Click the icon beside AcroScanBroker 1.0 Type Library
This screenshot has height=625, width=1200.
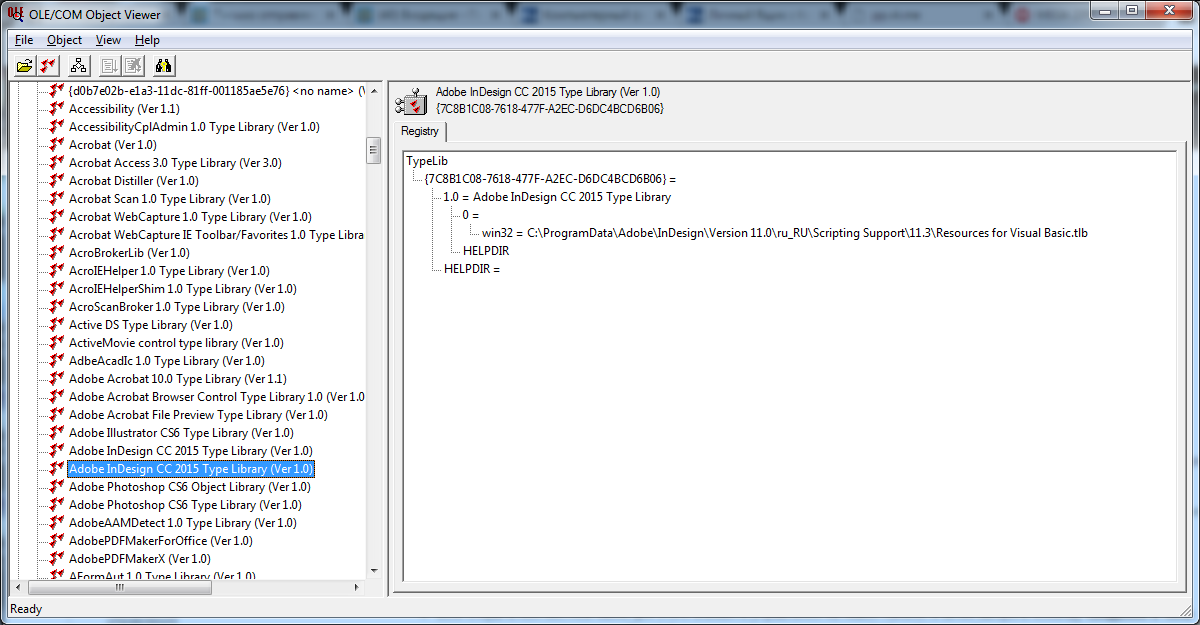coord(56,307)
